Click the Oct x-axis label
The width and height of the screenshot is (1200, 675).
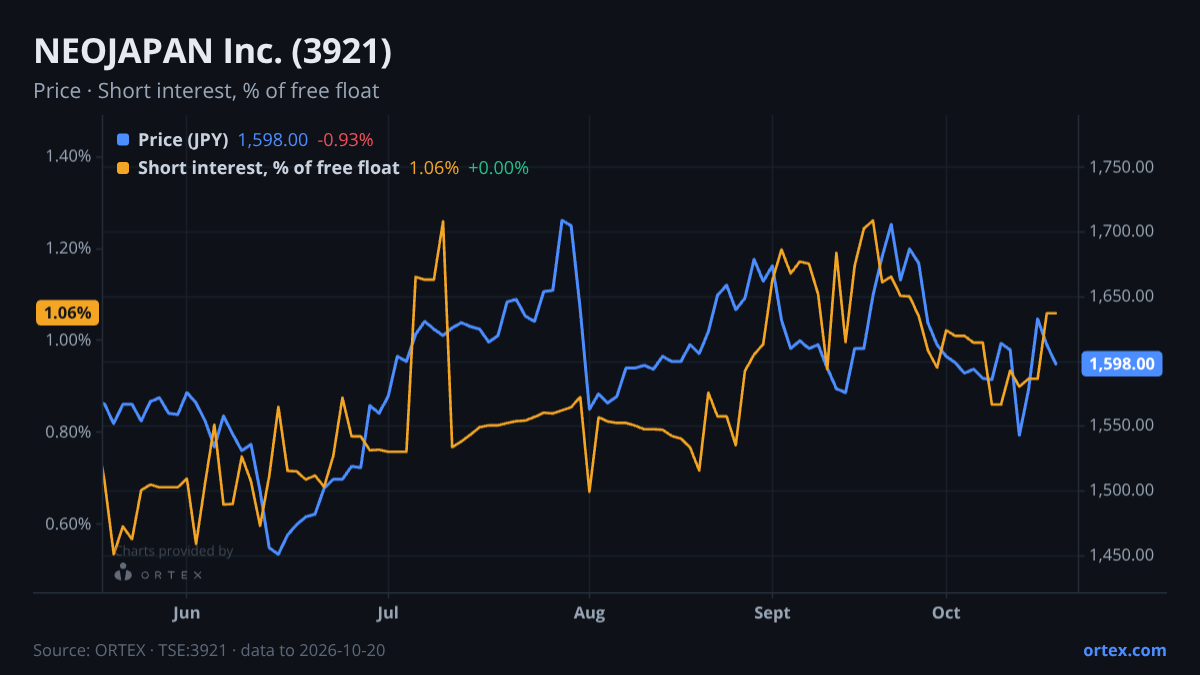click(946, 612)
